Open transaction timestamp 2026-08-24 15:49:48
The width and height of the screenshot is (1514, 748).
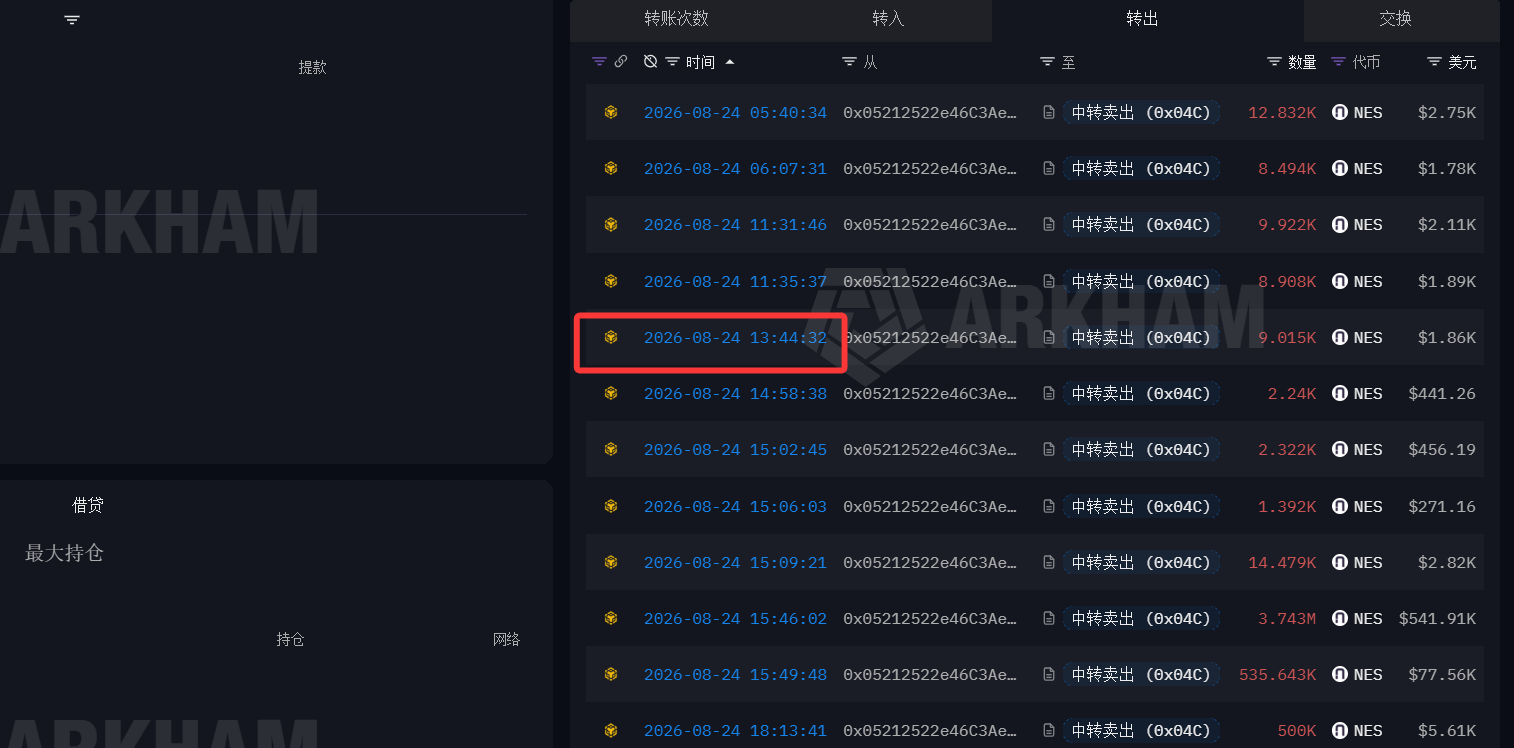[735, 675]
